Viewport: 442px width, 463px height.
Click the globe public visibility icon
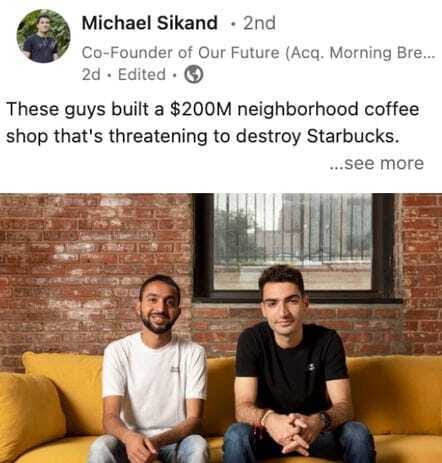point(194,74)
